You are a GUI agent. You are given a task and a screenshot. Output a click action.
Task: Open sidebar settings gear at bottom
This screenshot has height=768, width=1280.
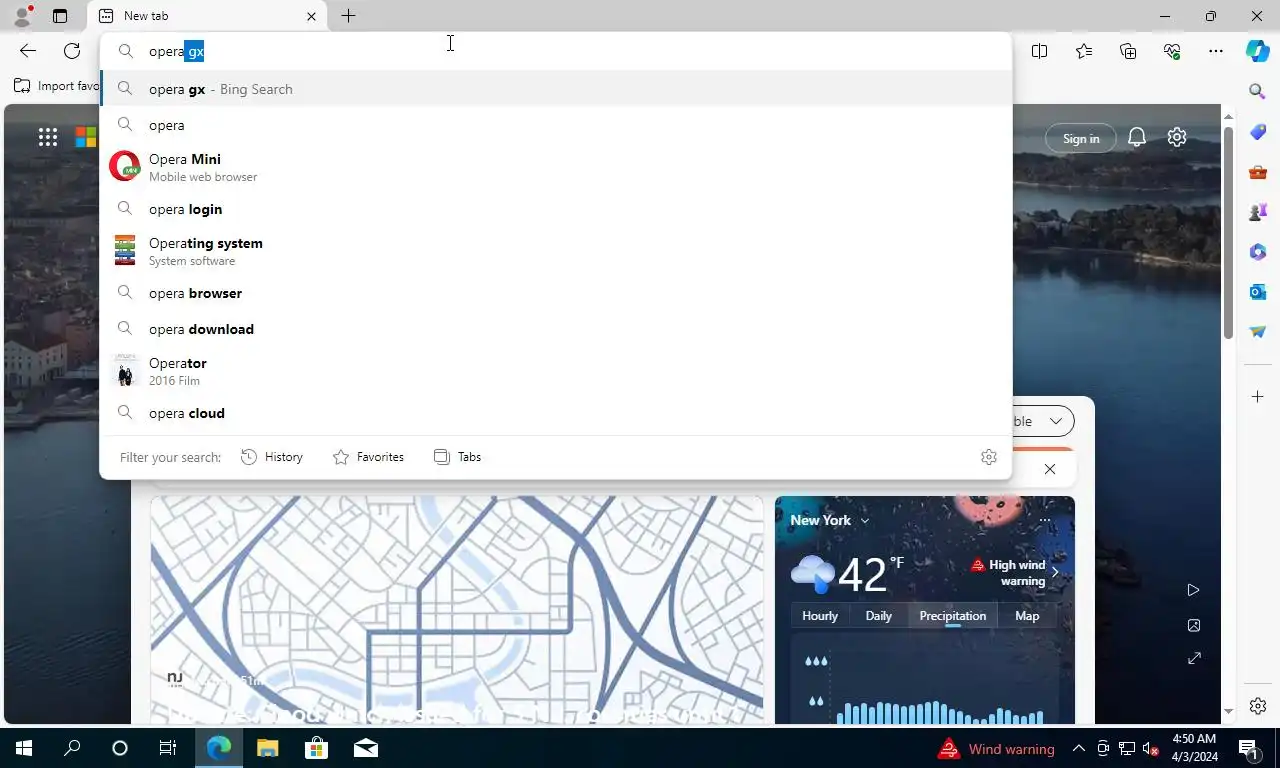coord(1258,706)
